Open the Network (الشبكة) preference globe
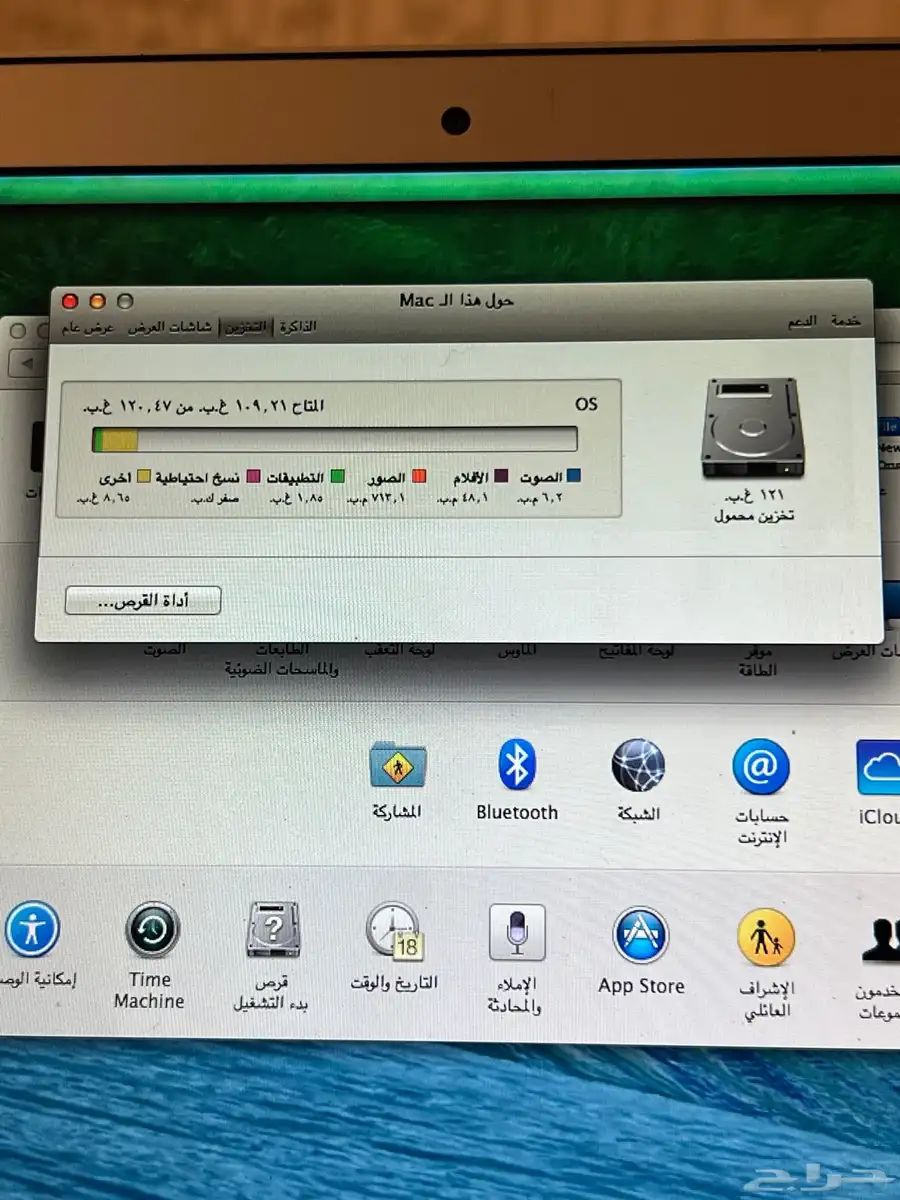Viewport: 900px width, 1200px height. [x=638, y=766]
